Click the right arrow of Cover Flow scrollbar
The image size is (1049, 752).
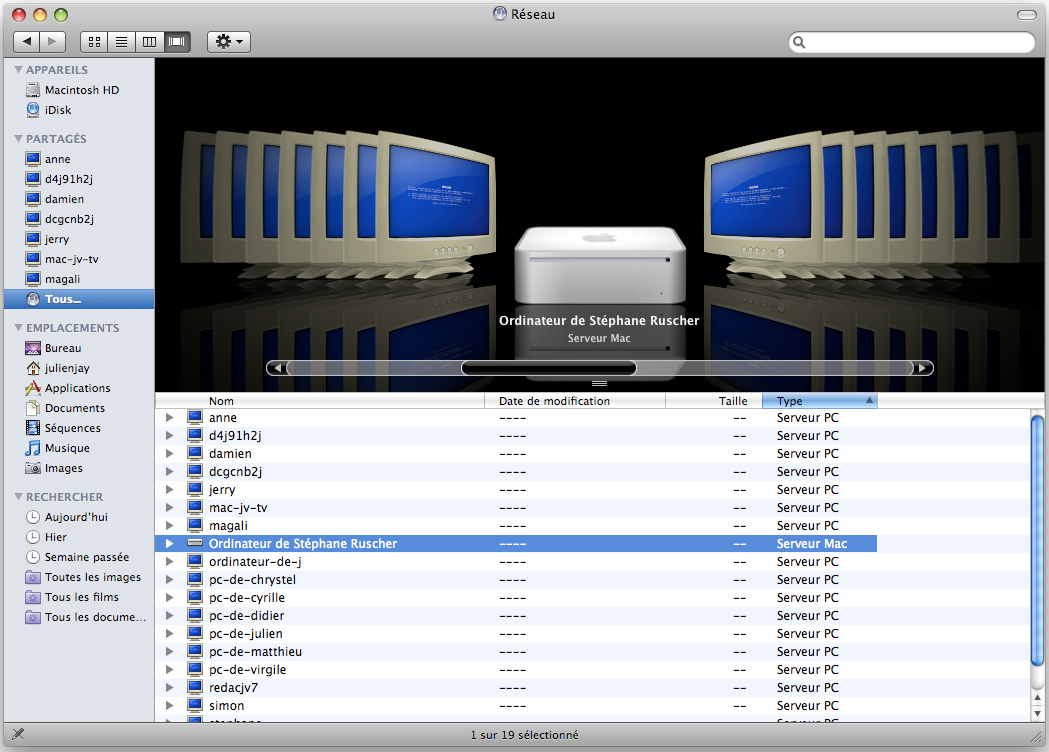point(923,368)
